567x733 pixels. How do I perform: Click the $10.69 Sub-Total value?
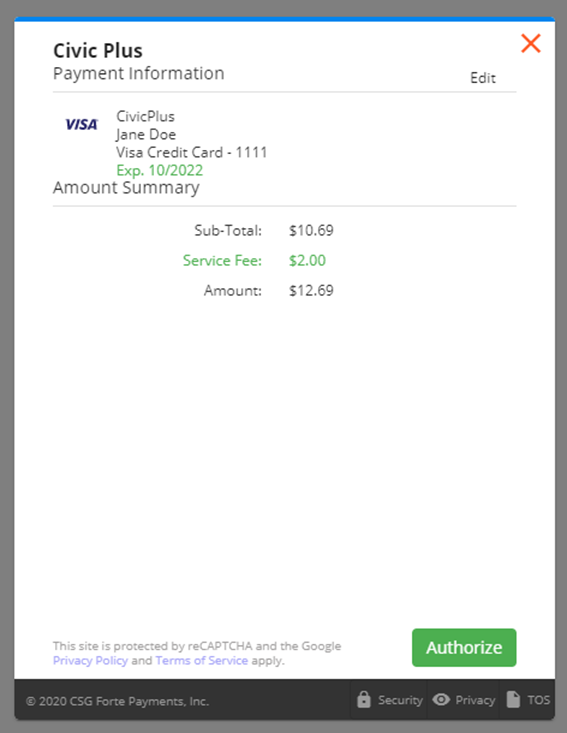[x=311, y=230]
